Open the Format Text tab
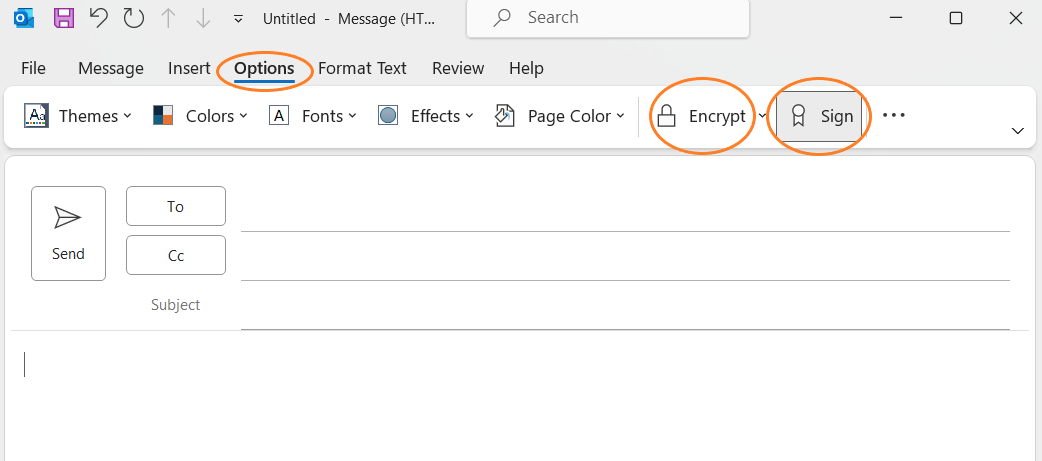This screenshot has width=1042, height=461. [362, 68]
